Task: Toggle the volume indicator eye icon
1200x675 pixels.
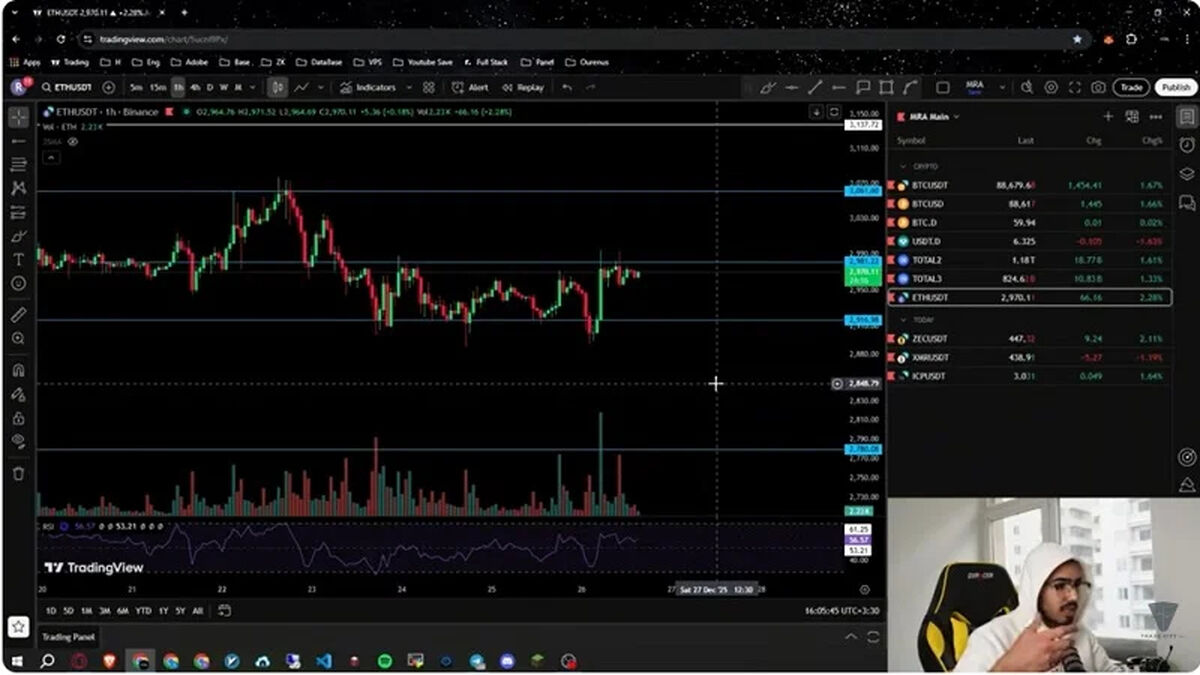Action: click(72, 142)
